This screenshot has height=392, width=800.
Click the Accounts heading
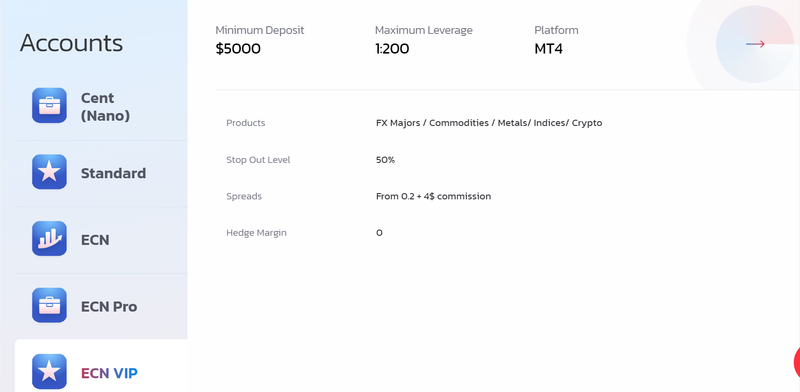click(71, 43)
